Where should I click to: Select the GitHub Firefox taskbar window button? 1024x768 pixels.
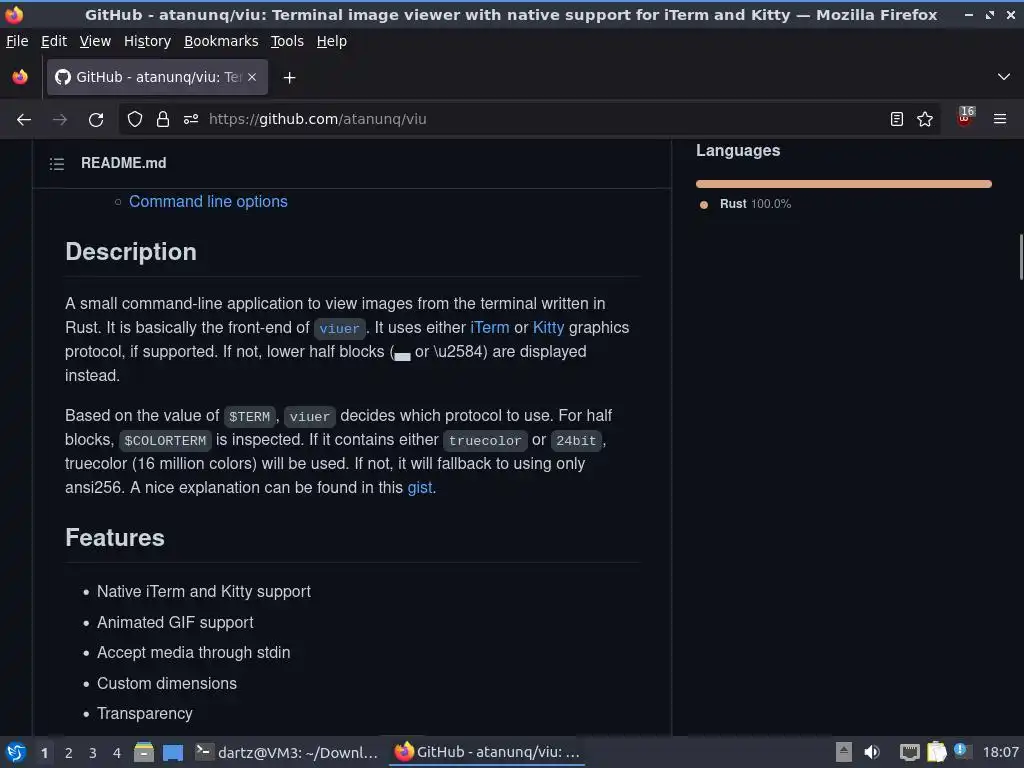[x=487, y=752]
